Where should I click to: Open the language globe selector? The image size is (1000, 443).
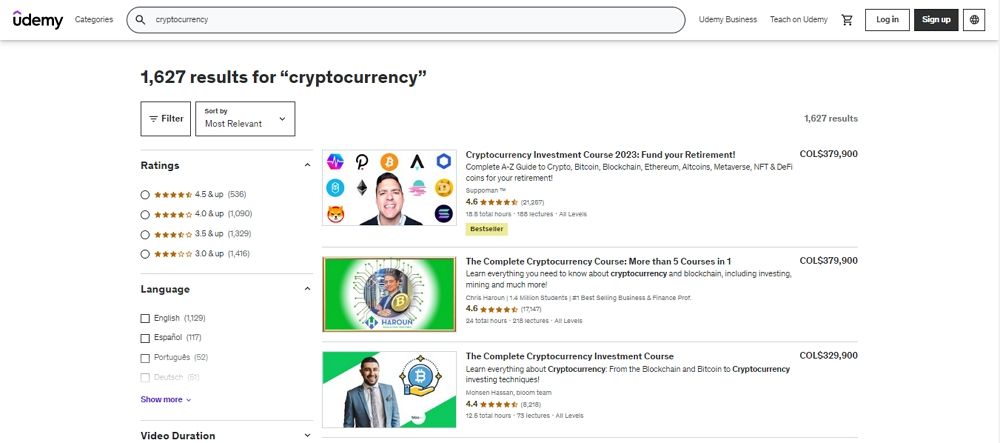click(975, 20)
